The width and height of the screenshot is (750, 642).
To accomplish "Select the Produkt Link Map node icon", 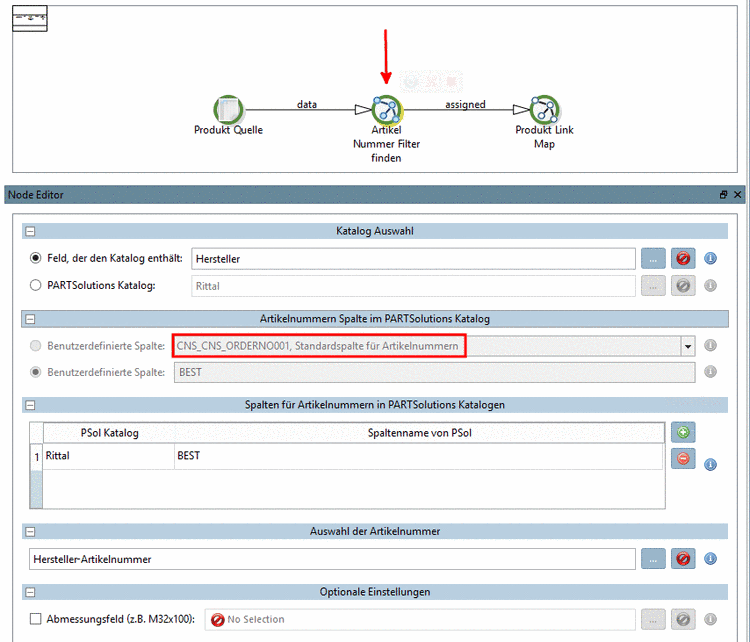I will coord(544,110).
